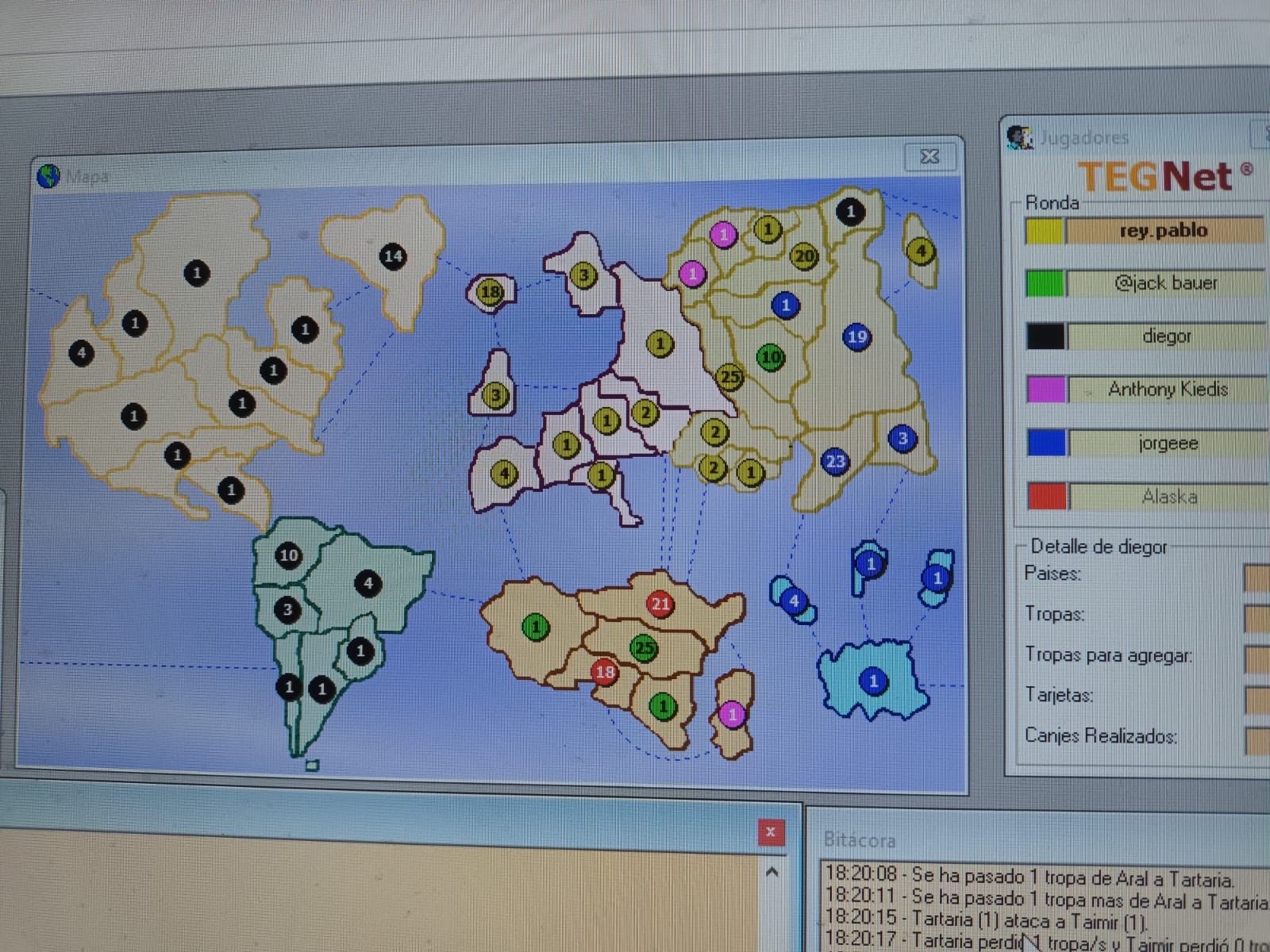Click the globe icon of Mapa window

[x=48, y=175]
